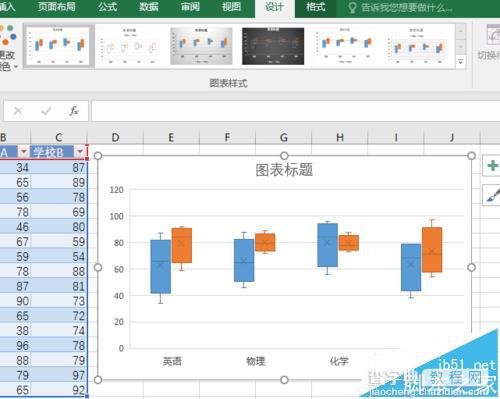Select column J header
Screen dimensions: 500x399
452,137
